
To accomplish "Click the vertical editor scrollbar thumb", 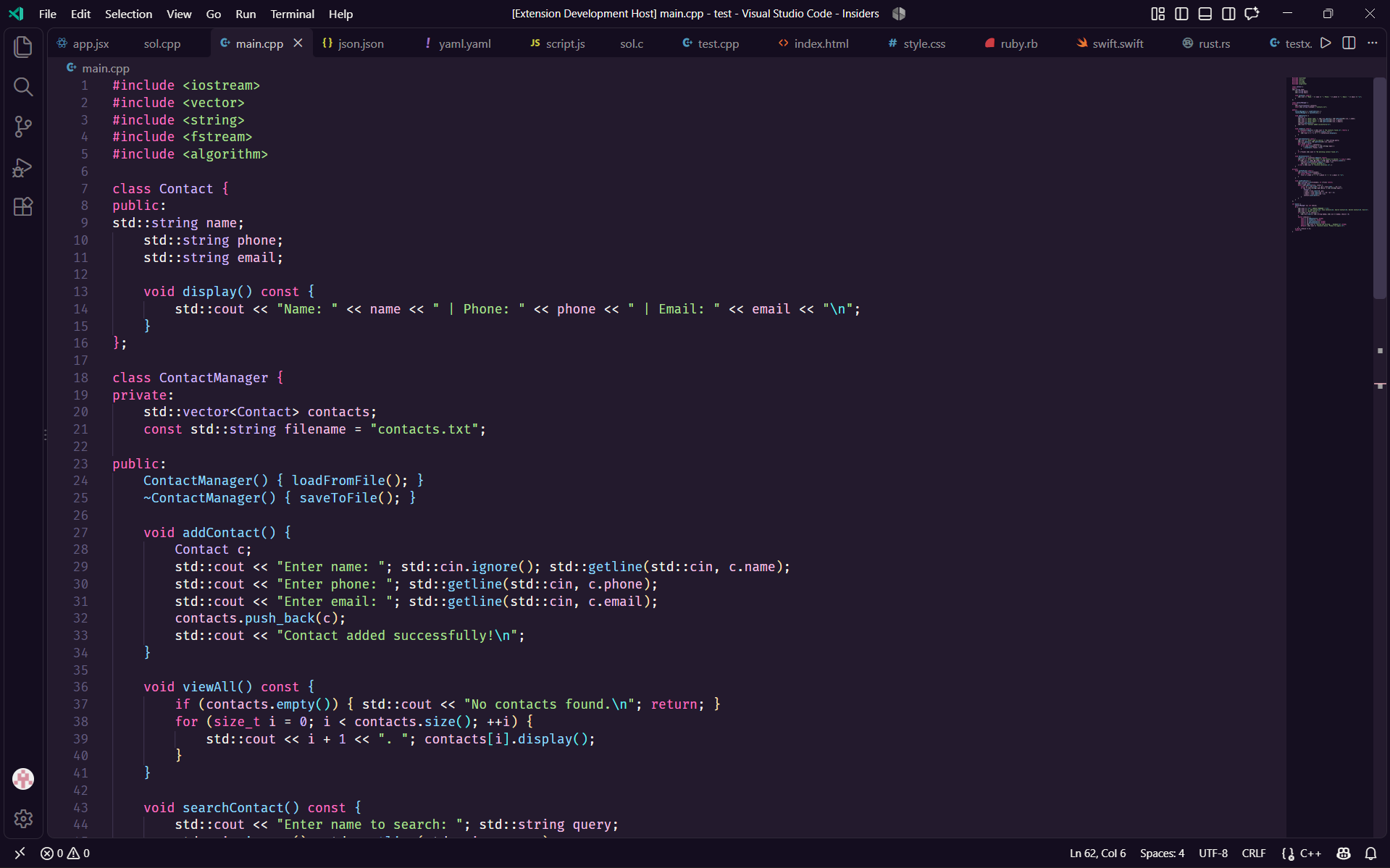I will [x=1380, y=188].
